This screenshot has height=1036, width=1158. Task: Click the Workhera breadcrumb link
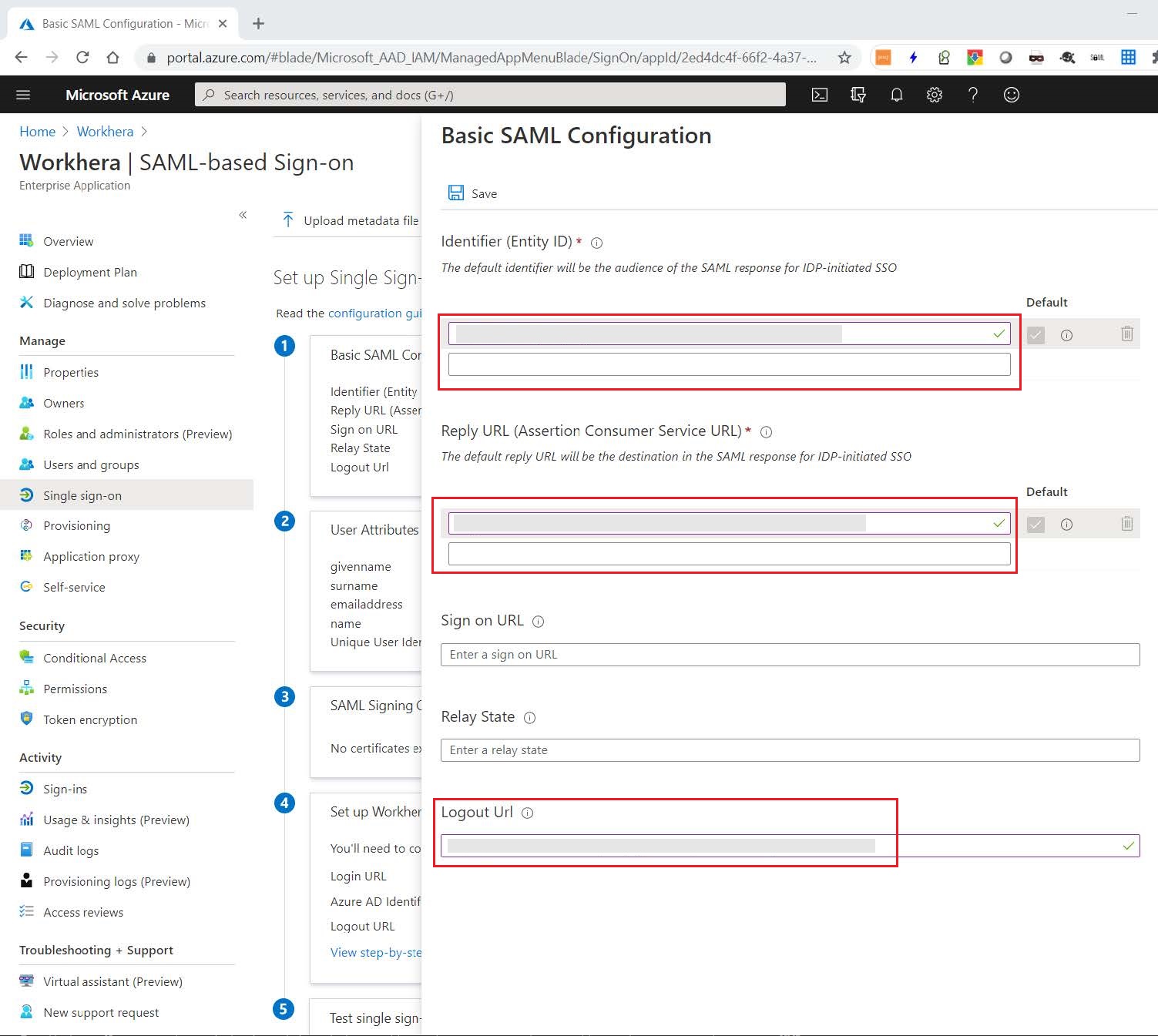point(105,132)
